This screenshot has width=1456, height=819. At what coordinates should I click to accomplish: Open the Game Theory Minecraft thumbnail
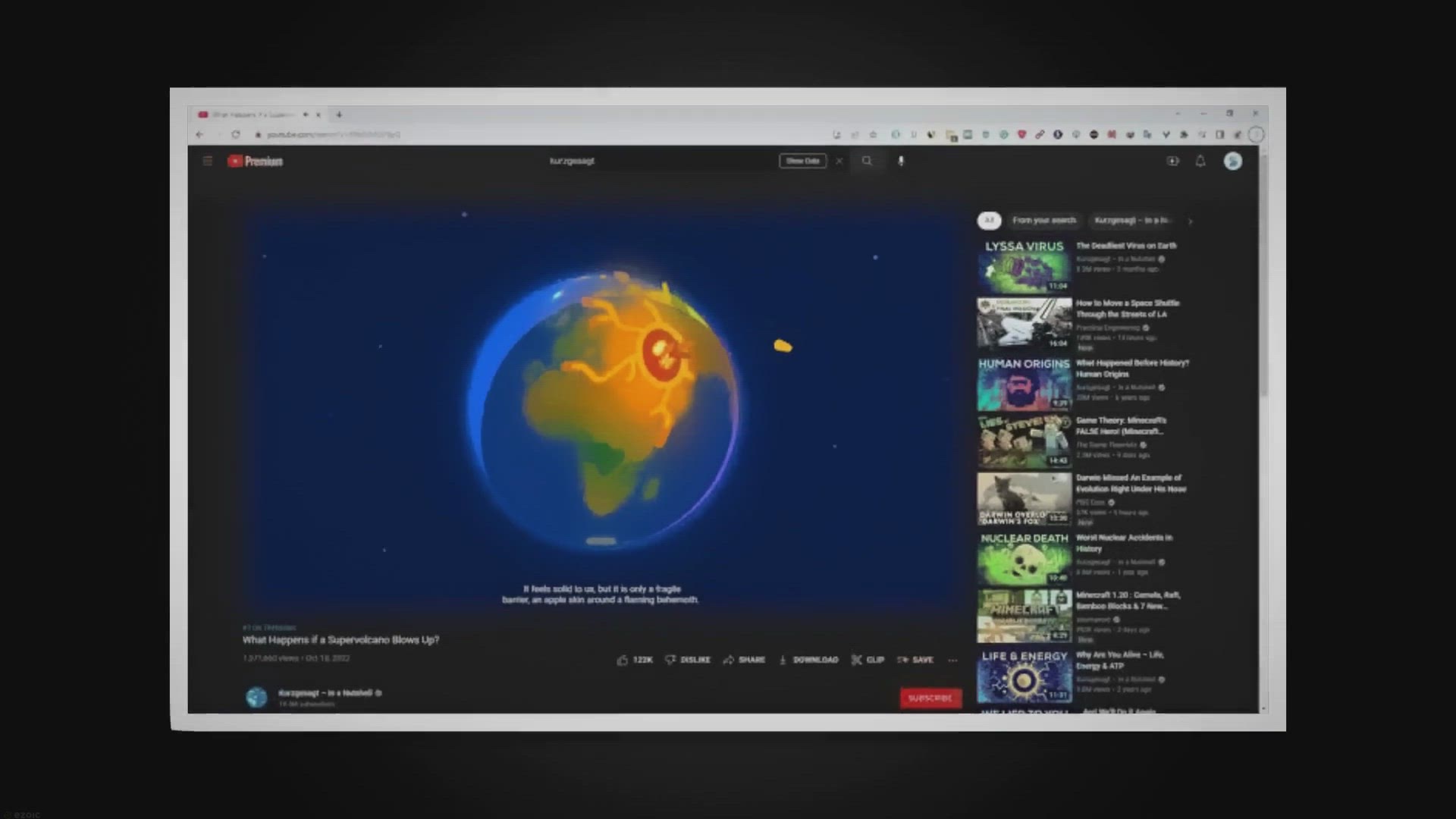[1025, 441]
